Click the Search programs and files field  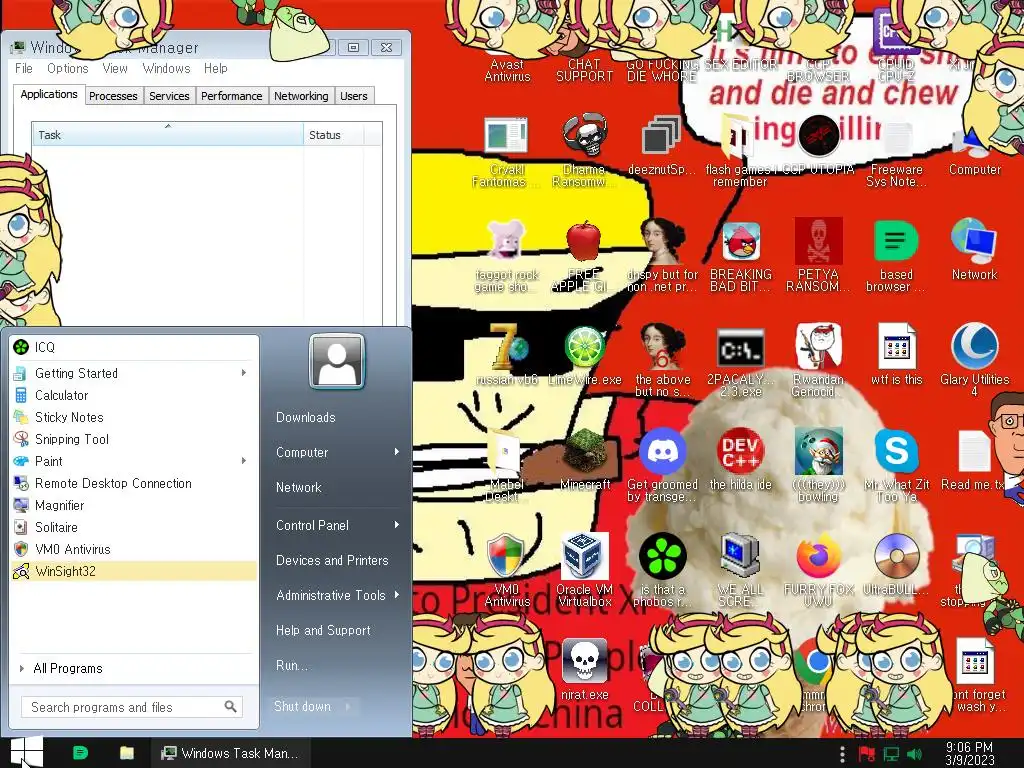[x=132, y=707]
